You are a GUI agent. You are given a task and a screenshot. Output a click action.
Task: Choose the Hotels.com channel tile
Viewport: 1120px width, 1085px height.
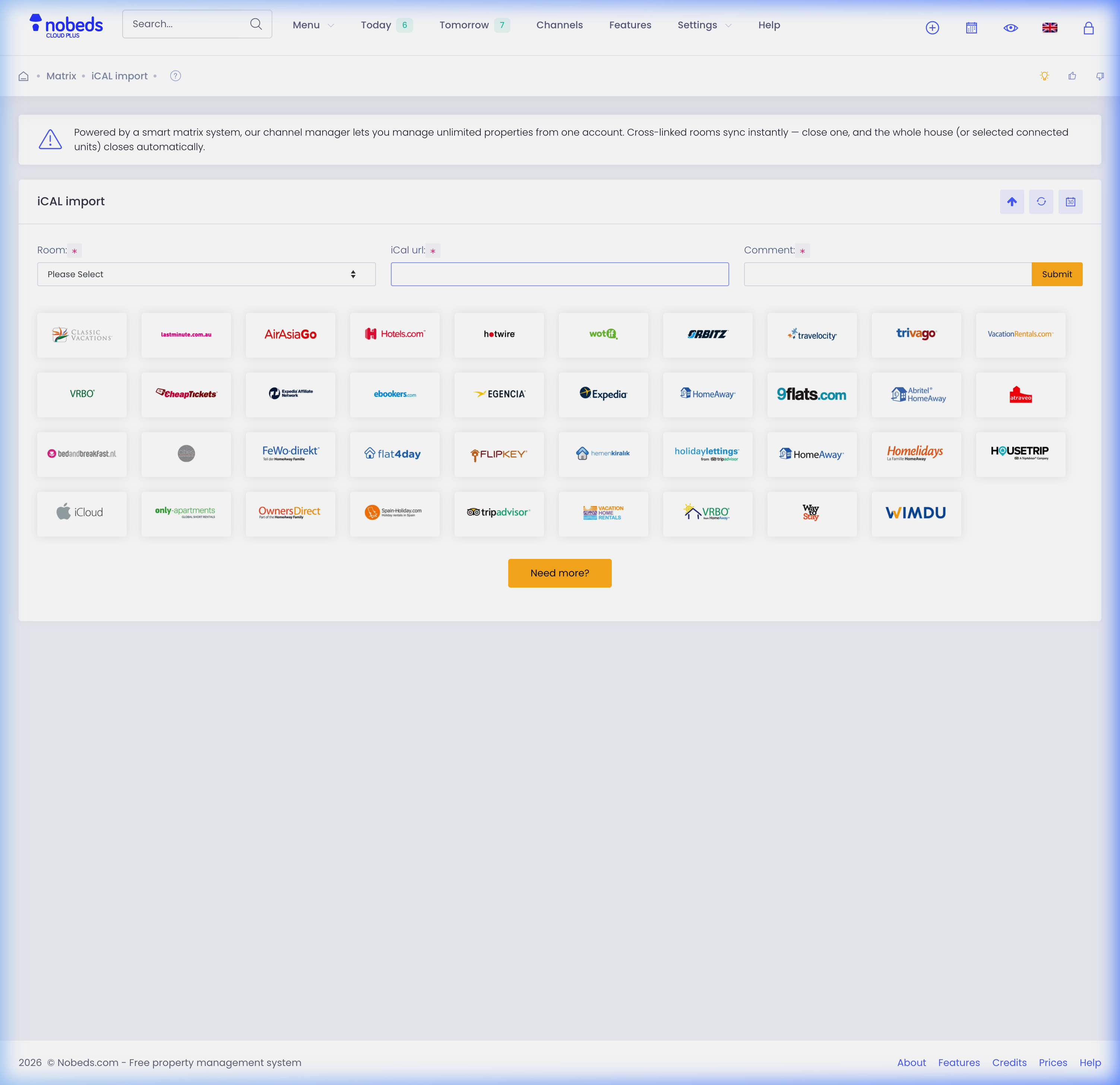coord(394,335)
